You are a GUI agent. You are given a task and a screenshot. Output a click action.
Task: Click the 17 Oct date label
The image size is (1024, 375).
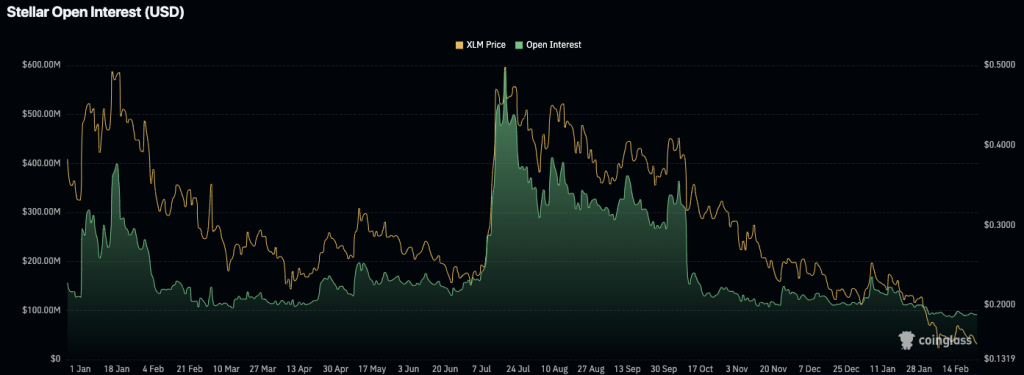point(700,369)
